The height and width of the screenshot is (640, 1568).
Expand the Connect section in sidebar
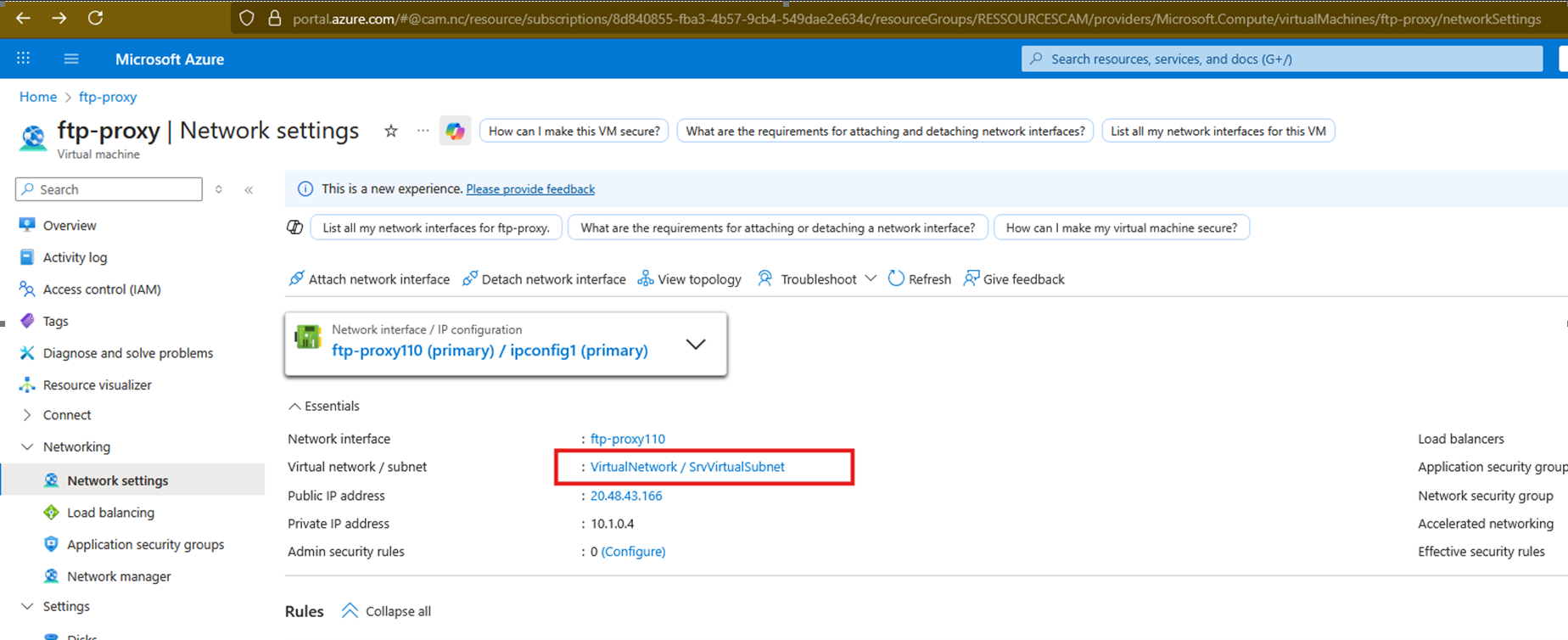(27, 415)
